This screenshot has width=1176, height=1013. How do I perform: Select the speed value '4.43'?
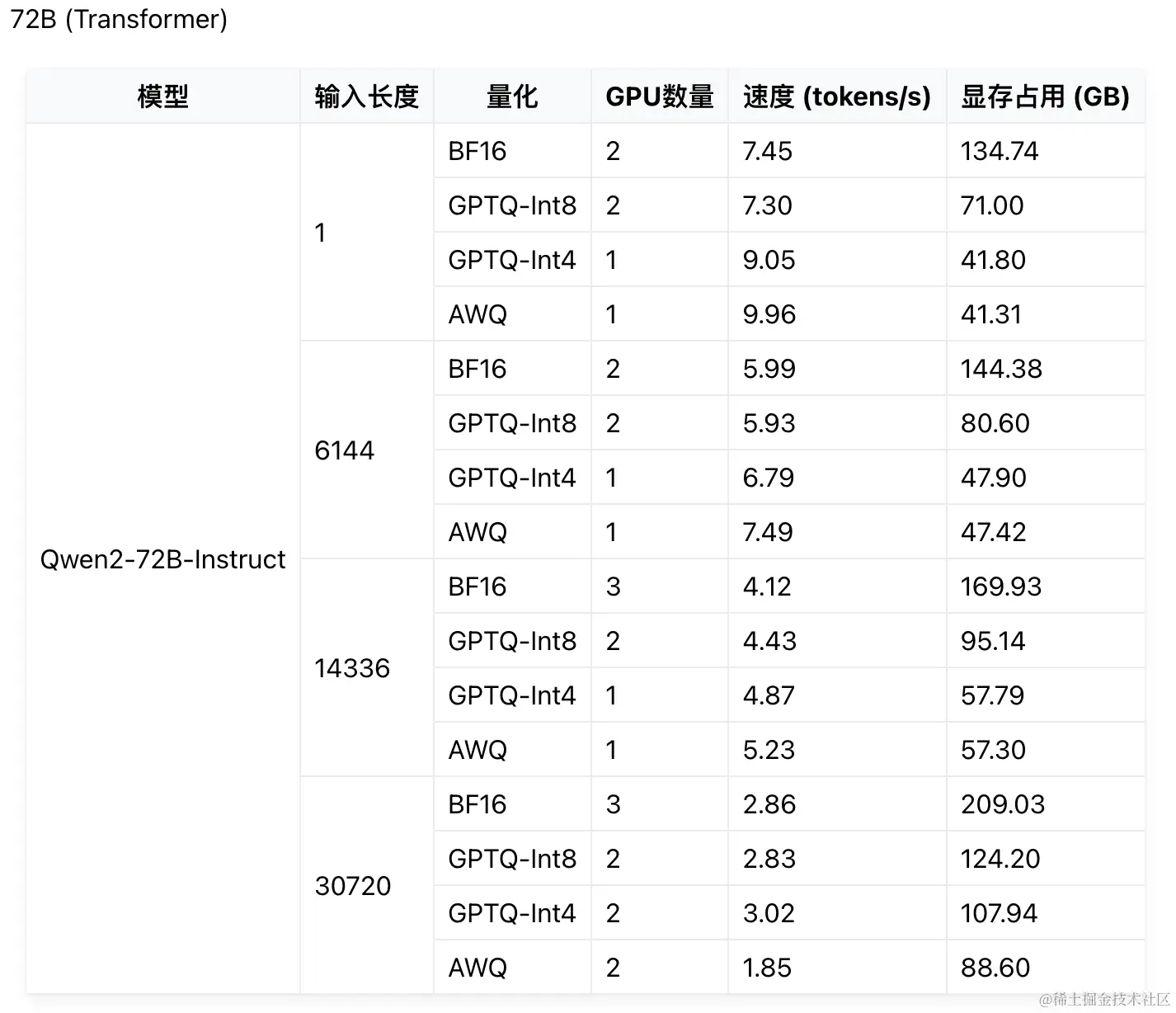(x=769, y=641)
